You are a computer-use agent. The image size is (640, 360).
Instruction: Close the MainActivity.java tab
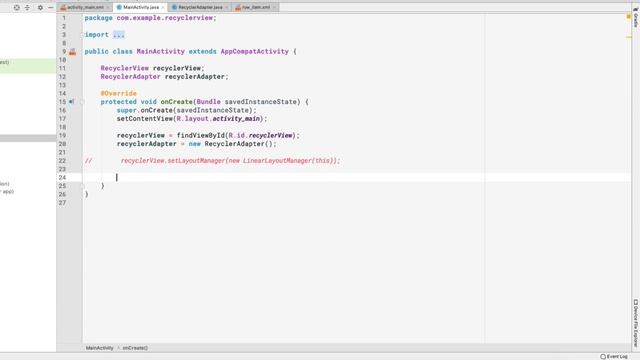click(163, 7)
